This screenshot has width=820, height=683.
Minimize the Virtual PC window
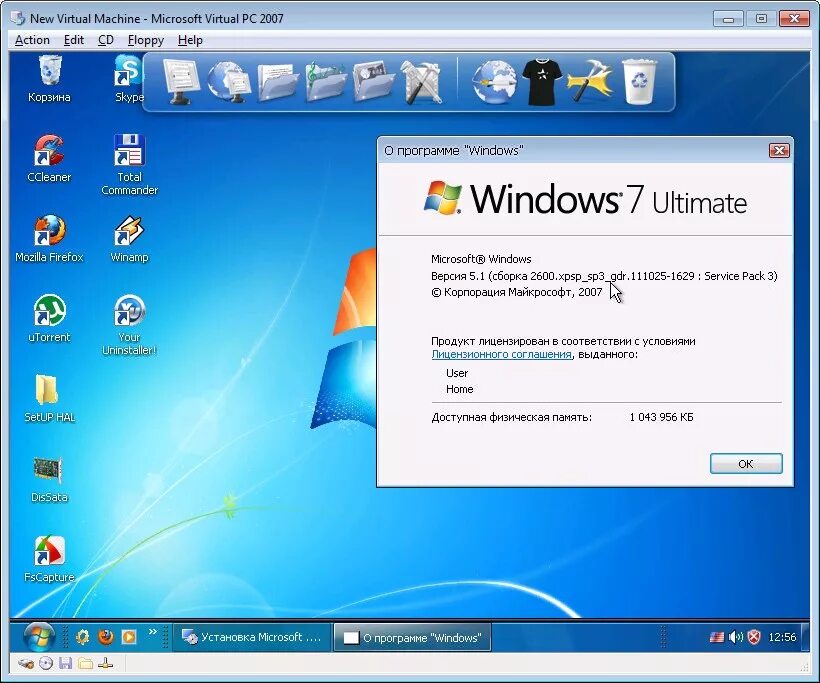[728, 19]
